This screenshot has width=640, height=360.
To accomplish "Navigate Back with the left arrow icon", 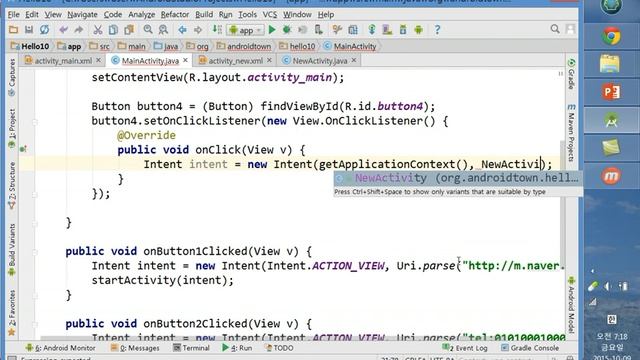I will (182, 30).
